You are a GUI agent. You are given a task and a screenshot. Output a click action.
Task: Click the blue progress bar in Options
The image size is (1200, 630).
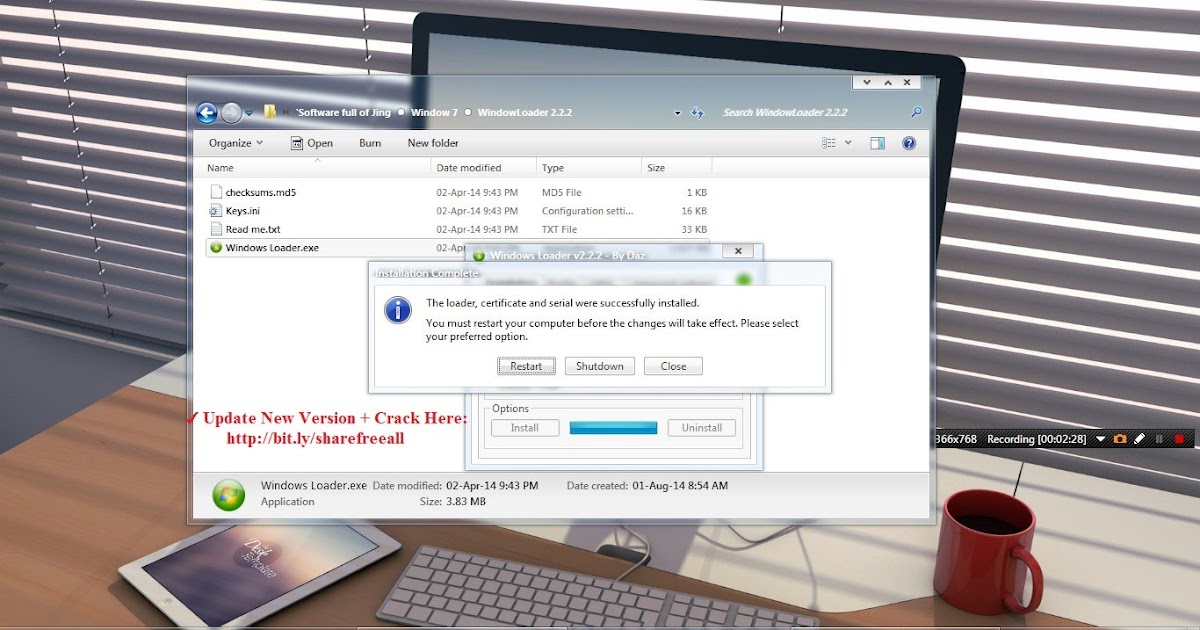tap(613, 428)
